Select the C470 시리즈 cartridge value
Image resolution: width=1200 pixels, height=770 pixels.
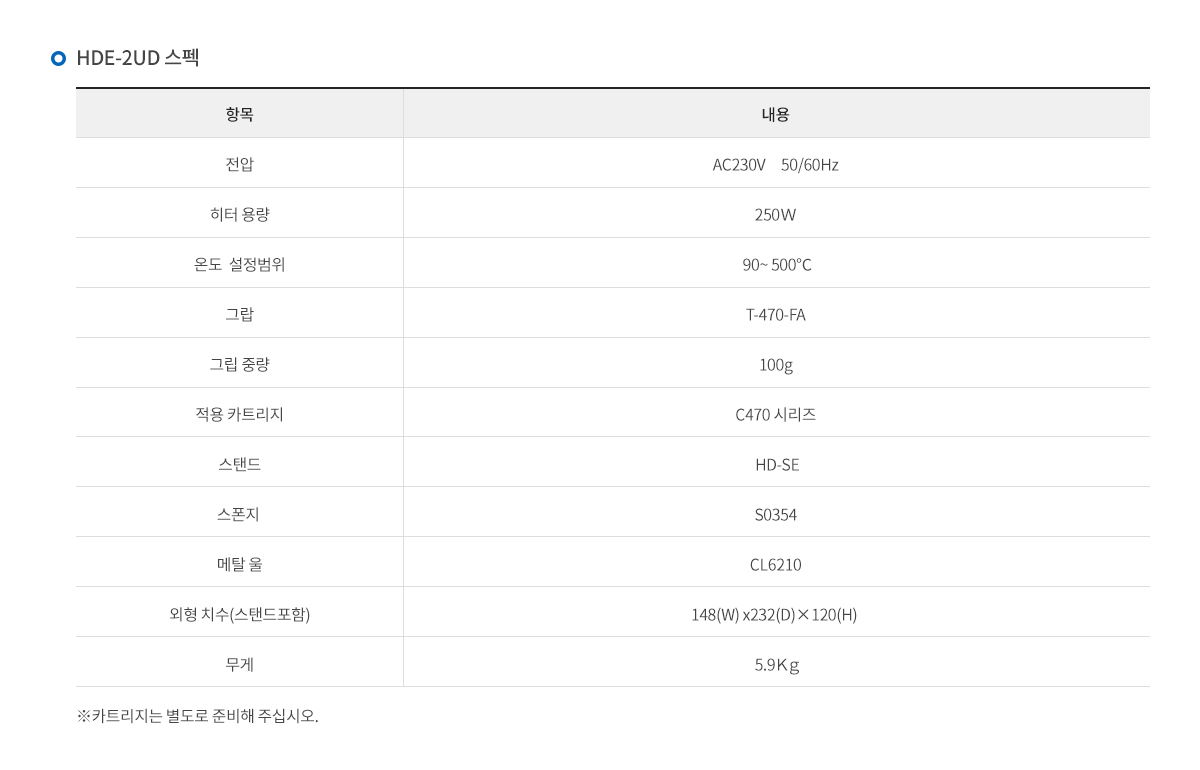776,414
